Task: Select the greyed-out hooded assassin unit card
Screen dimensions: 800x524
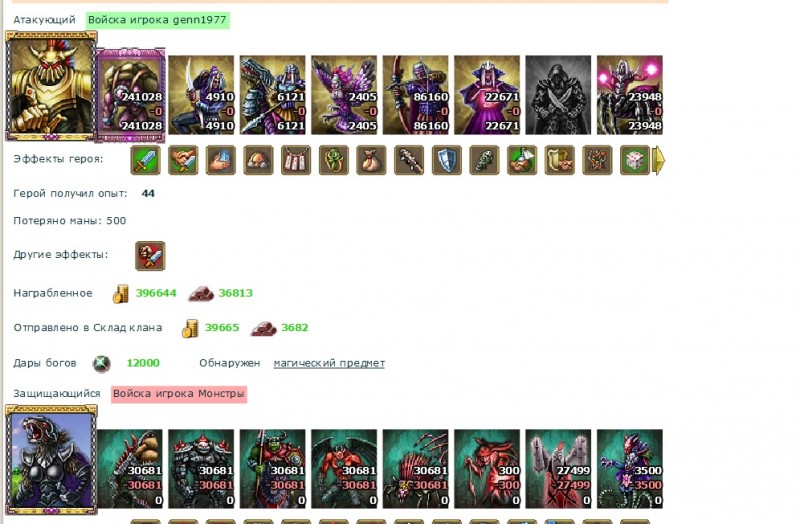Action: (x=558, y=95)
